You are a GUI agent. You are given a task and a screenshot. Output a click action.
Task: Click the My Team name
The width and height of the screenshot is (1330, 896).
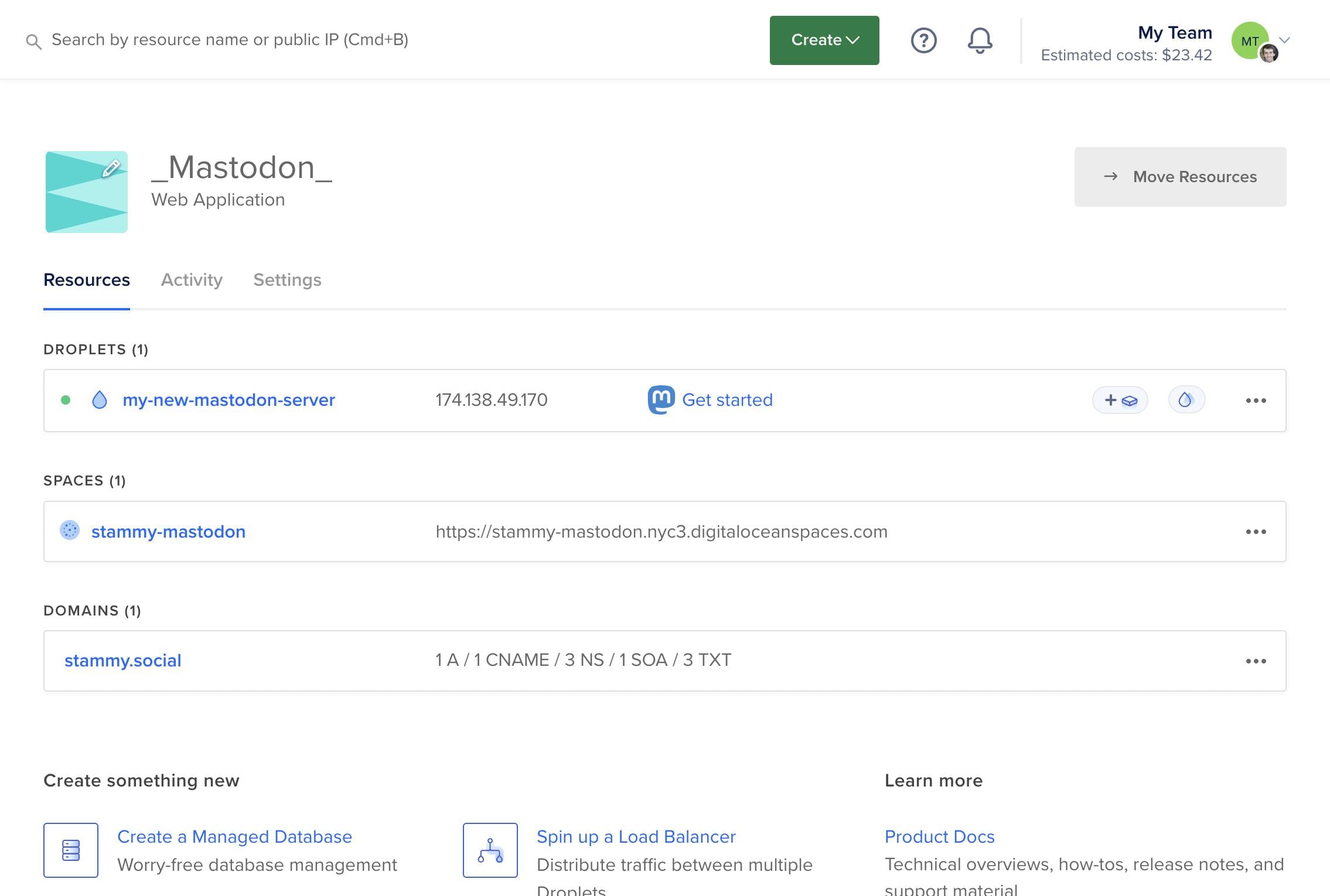(1175, 32)
